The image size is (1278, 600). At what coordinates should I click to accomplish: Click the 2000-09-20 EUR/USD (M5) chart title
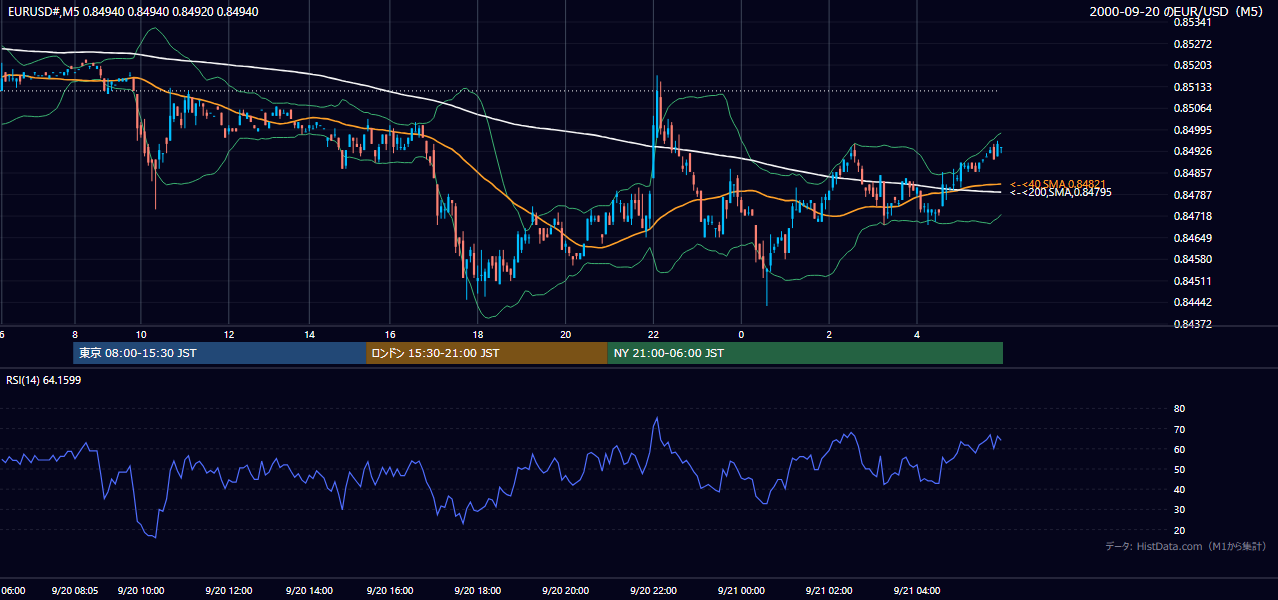pyautogui.click(x=1178, y=12)
